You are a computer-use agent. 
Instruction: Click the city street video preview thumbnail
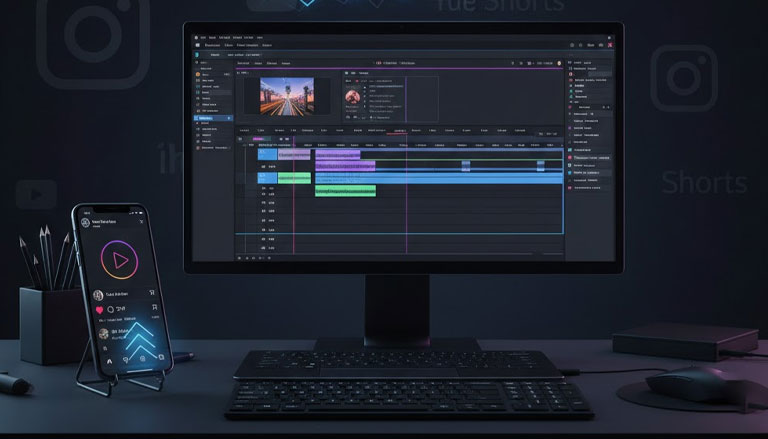point(286,96)
